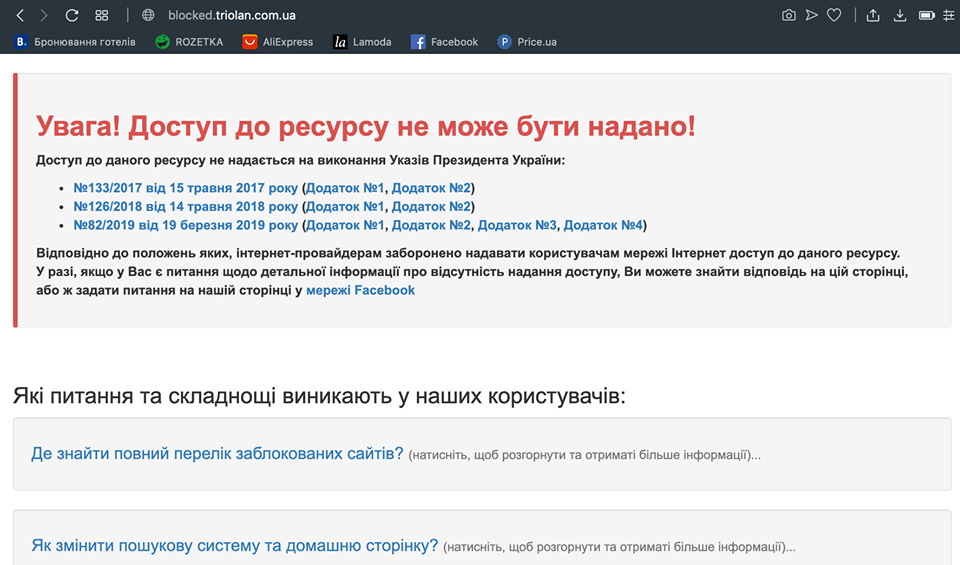Open the Price.ua bookmark

pyautogui.click(x=527, y=42)
